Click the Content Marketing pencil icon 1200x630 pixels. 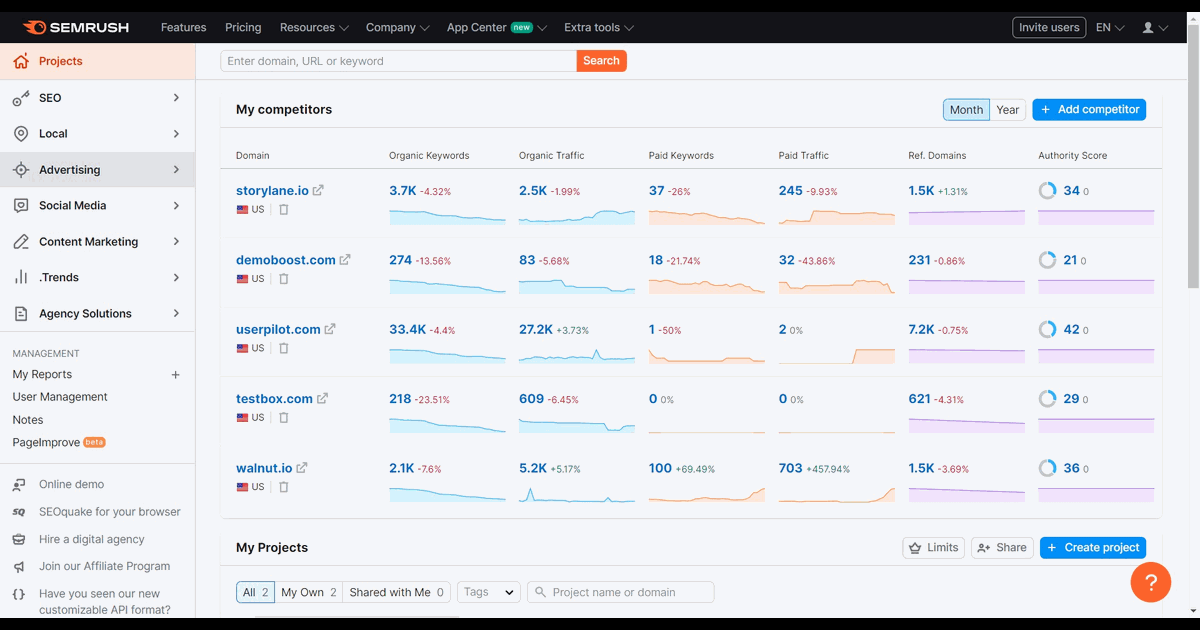[21, 242]
